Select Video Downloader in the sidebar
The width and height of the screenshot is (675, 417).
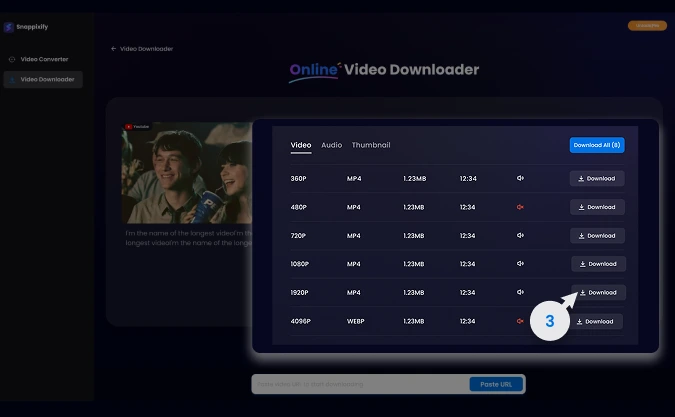[x=46, y=79]
